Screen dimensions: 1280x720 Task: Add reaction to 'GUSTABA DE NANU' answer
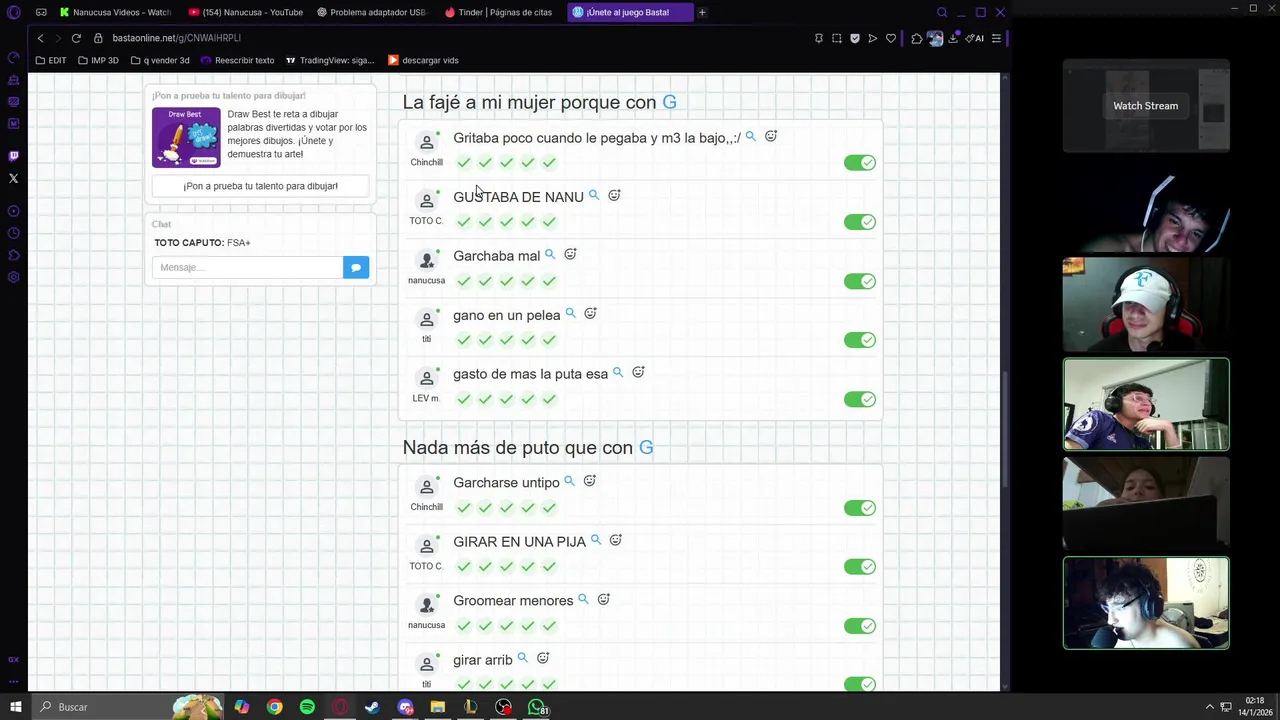point(614,195)
